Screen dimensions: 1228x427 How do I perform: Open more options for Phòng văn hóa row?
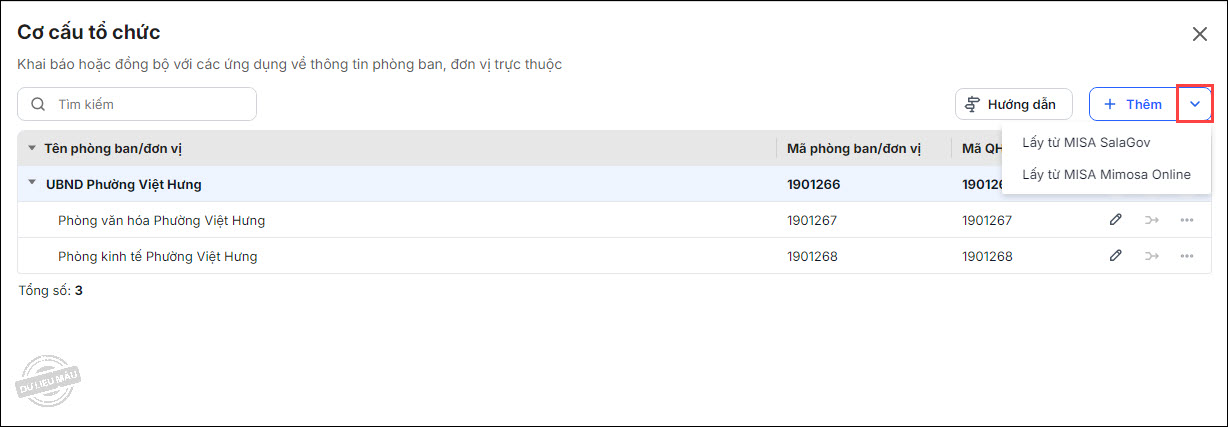click(x=1187, y=220)
